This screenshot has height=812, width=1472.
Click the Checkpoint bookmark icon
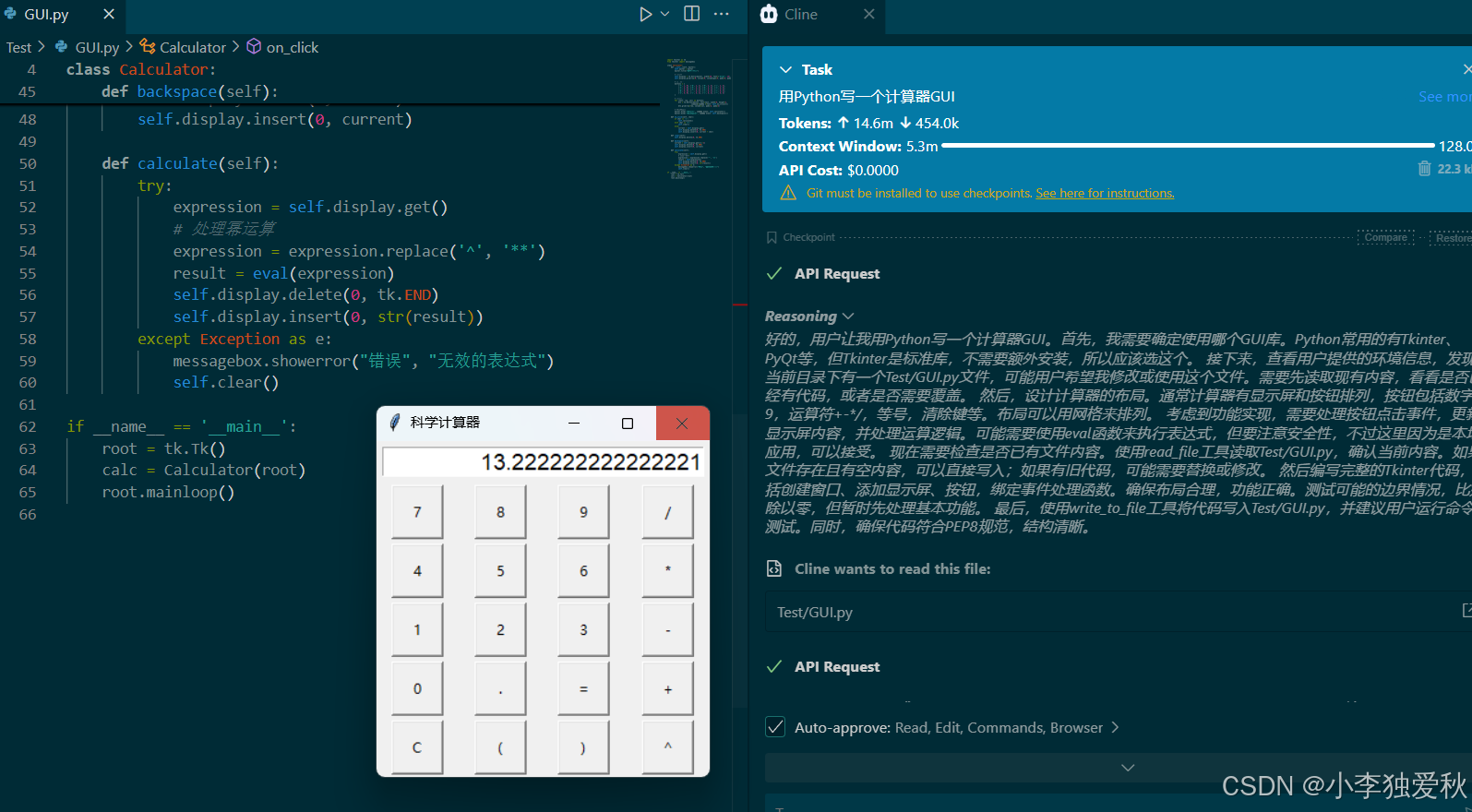(772, 237)
